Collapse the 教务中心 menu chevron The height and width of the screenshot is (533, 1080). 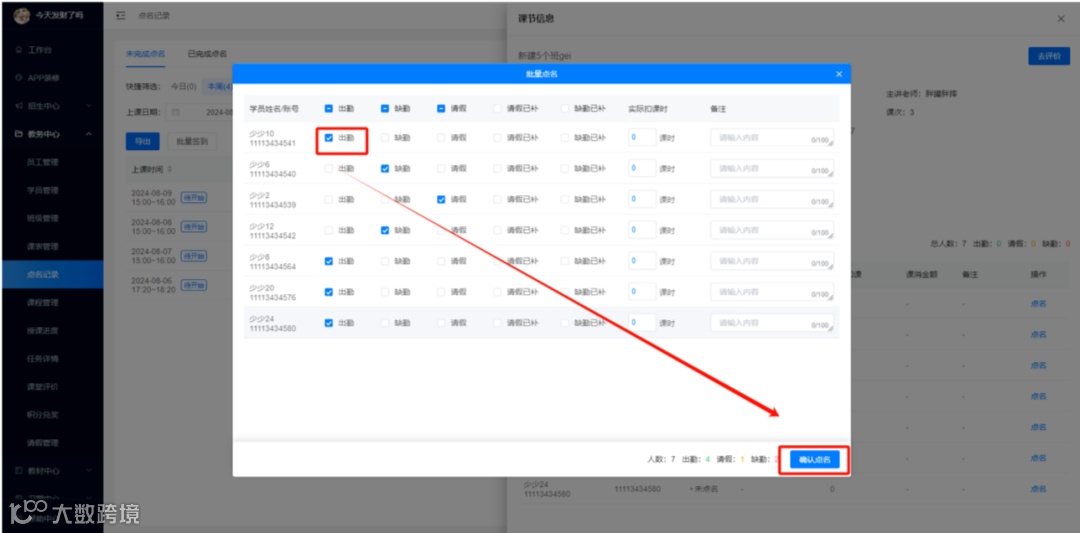(89, 134)
